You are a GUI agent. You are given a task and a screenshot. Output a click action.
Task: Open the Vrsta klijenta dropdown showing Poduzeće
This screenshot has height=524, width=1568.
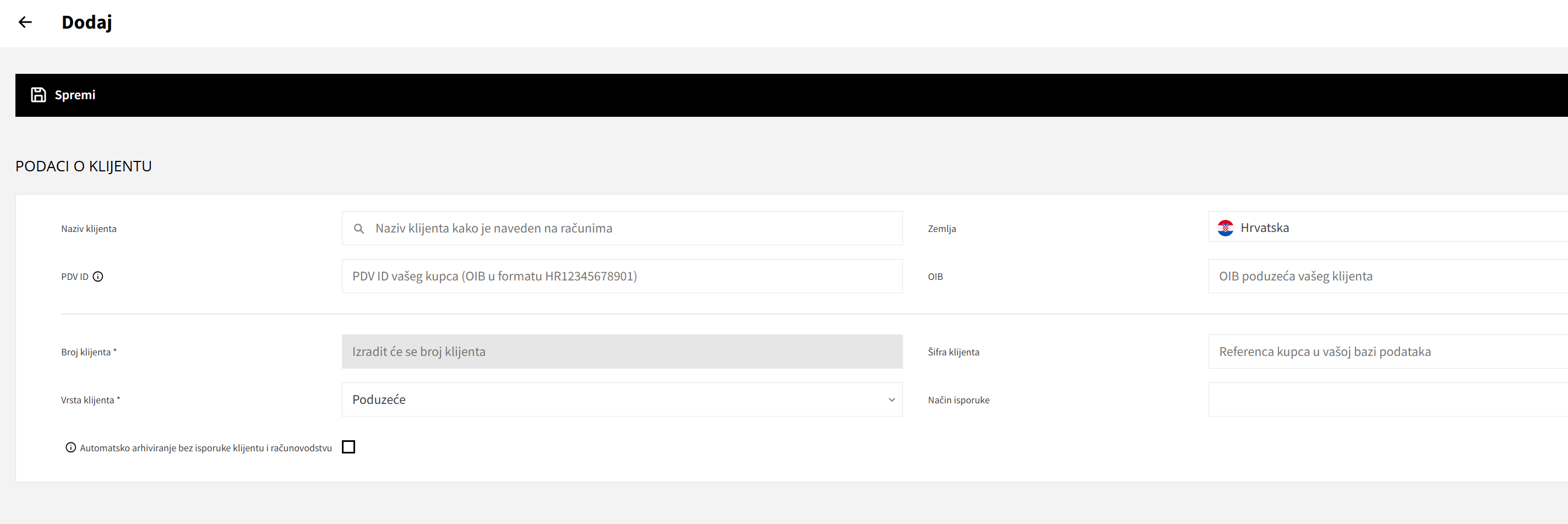pyautogui.click(x=622, y=399)
